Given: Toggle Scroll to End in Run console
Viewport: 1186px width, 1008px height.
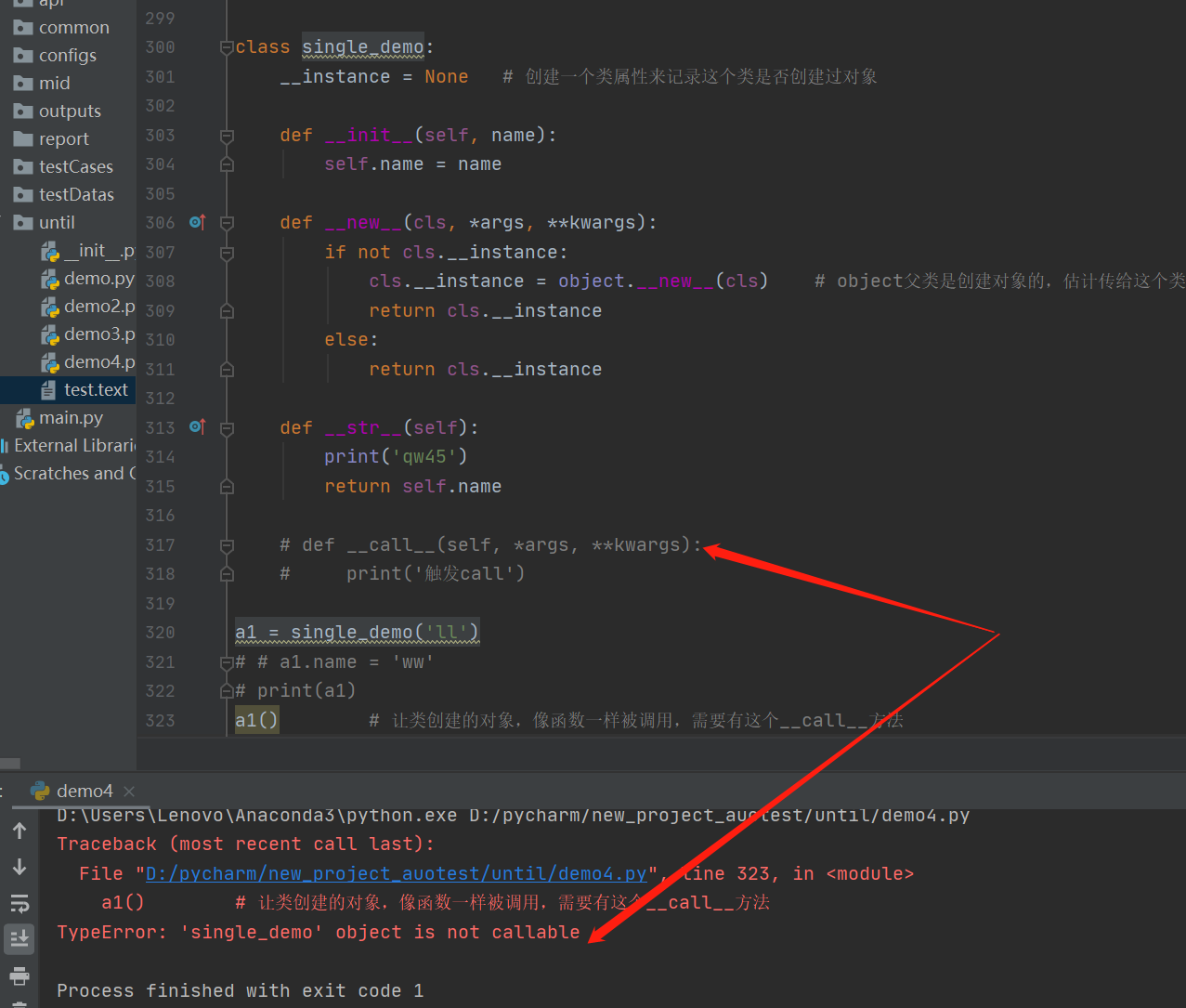Looking at the screenshot, I should point(20,939).
